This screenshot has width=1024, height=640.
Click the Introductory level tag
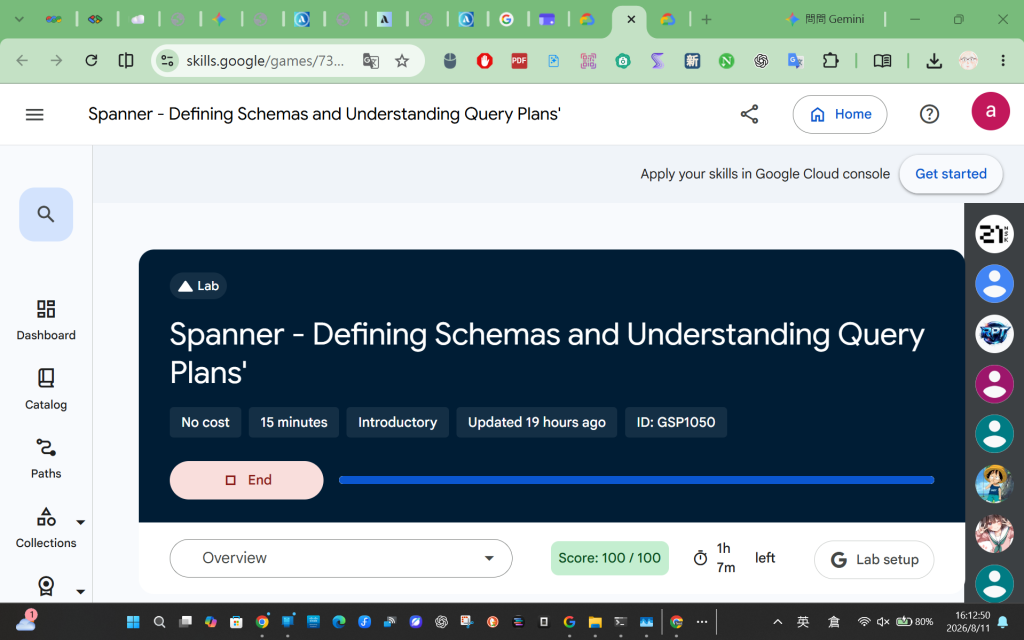(x=397, y=423)
